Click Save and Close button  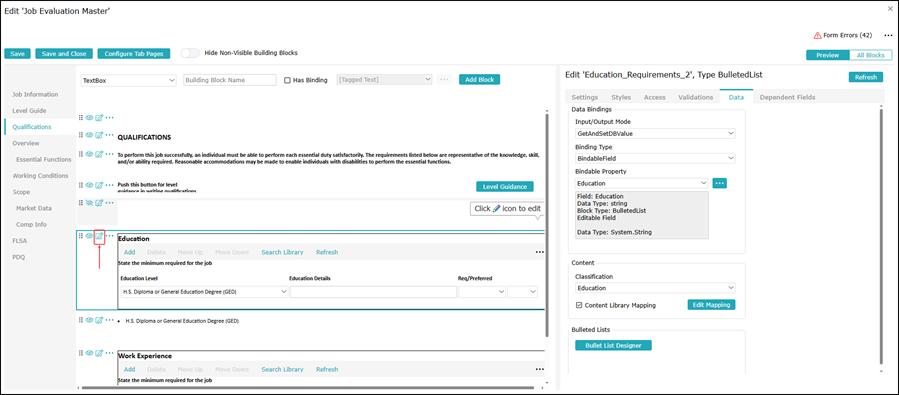click(64, 53)
